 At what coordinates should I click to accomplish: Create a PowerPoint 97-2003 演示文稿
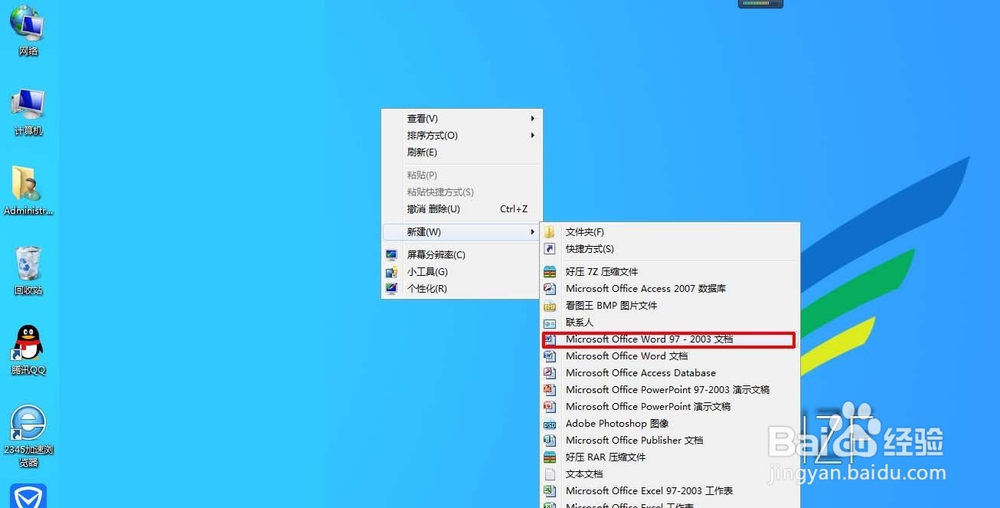(670, 389)
